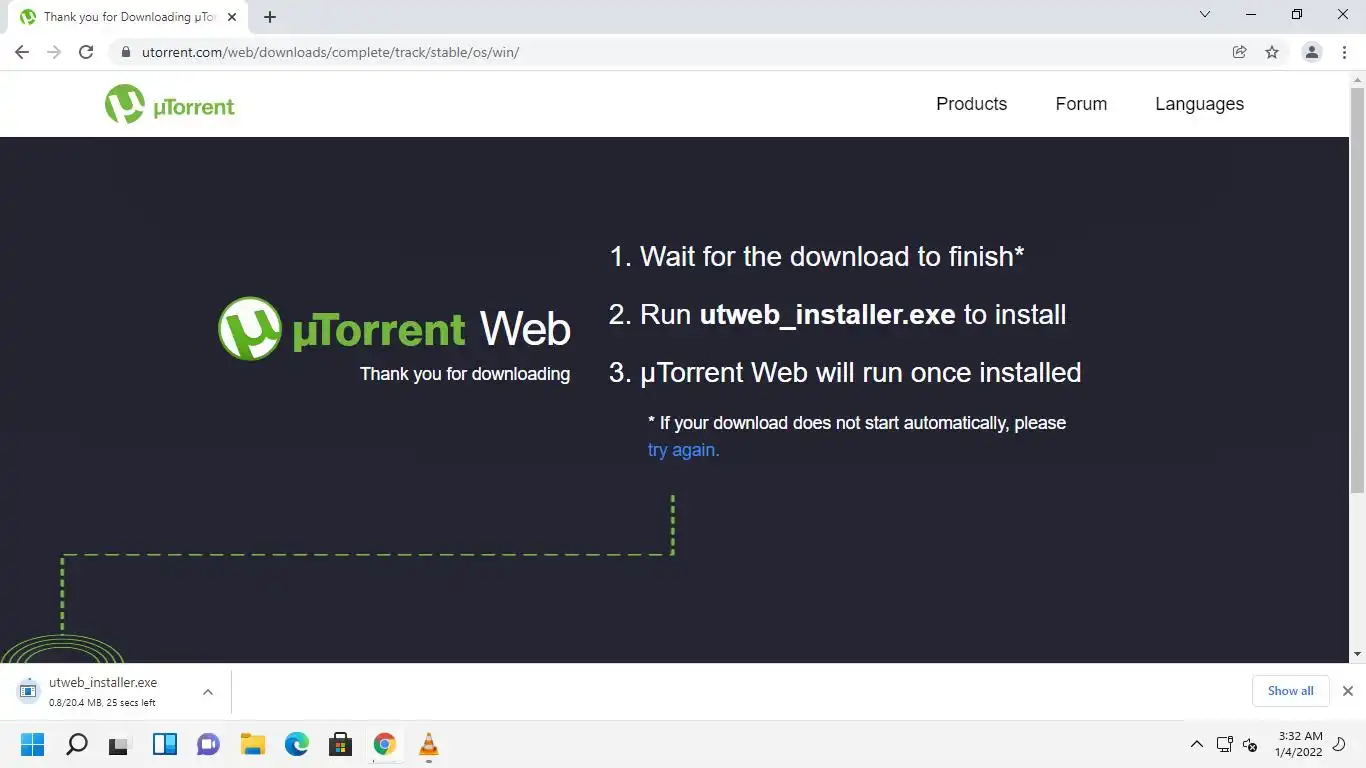Viewport: 1366px width, 768px height.
Task: Click the utweb_installer.exe download item
Action: [102, 692]
